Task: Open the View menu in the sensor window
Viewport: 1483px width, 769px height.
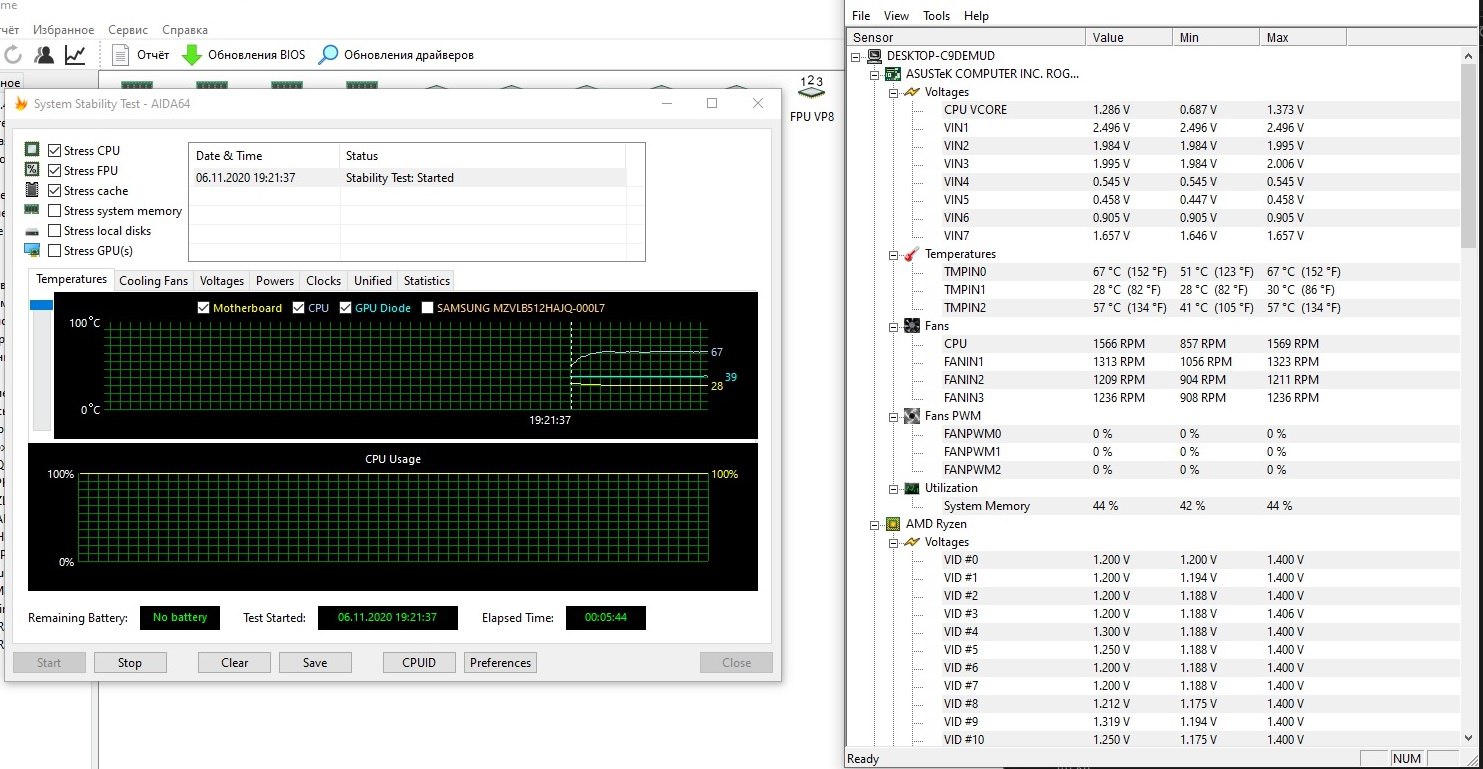Action: point(897,16)
